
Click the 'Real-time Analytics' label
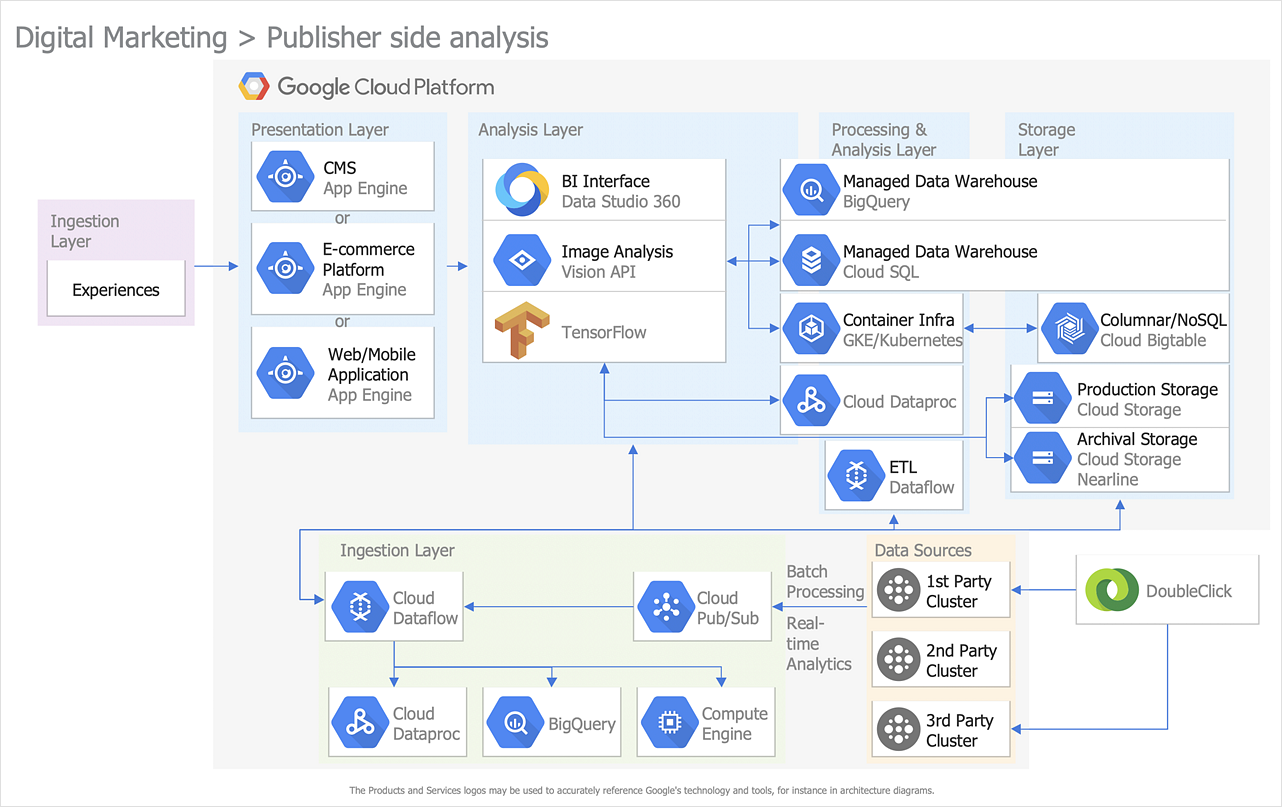point(819,644)
